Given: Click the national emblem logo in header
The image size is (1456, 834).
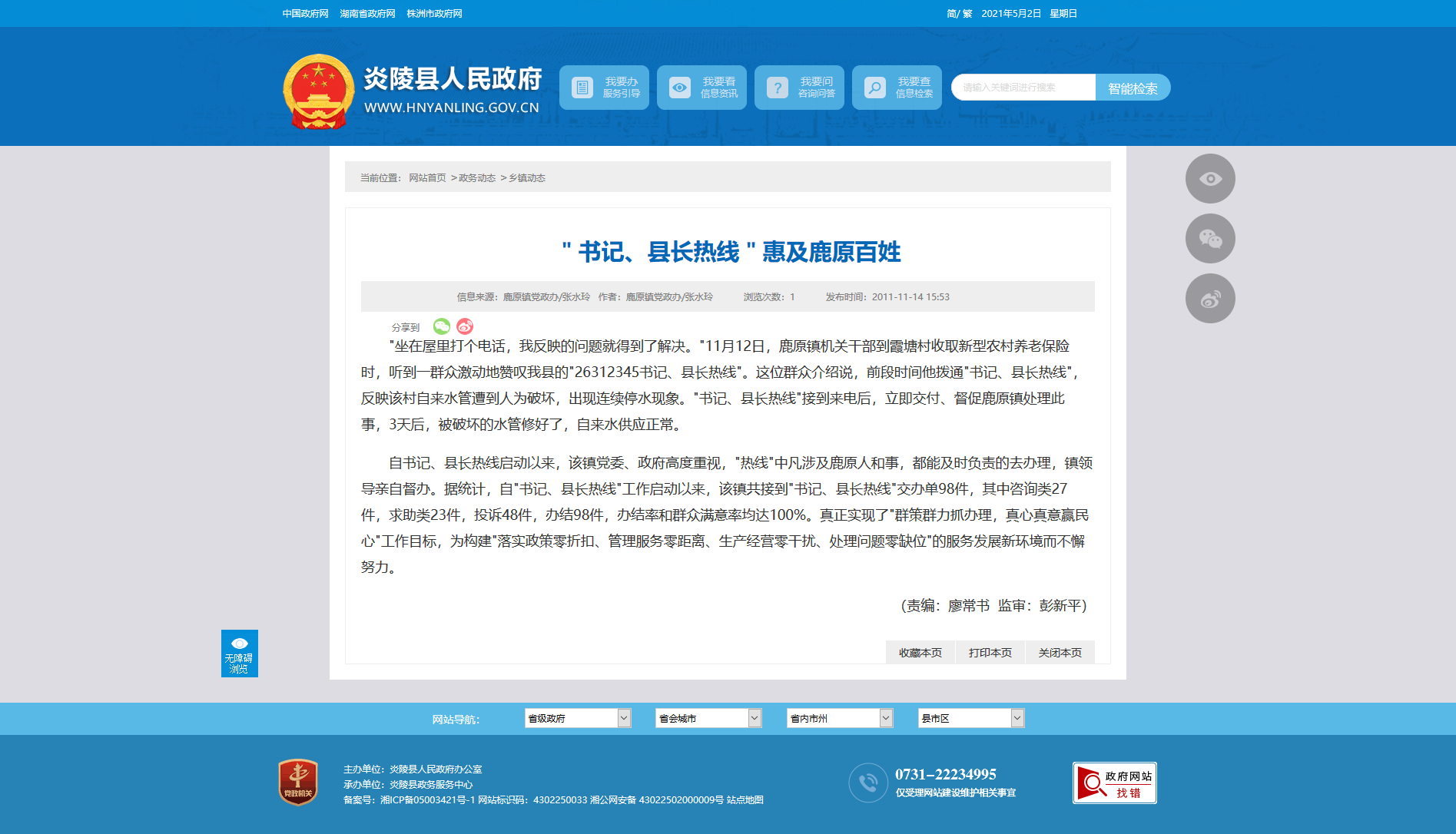Looking at the screenshot, I should click(318, 91).
